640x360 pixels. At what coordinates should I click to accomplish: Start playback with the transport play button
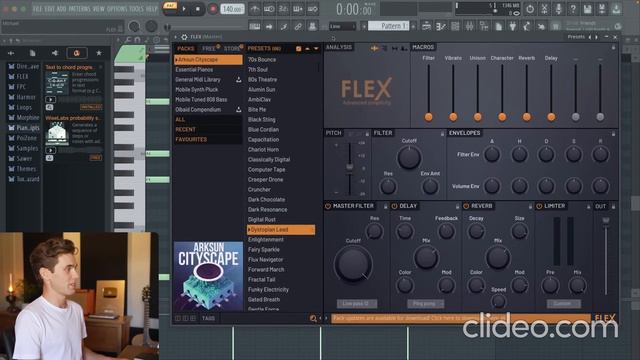point(184,9)
